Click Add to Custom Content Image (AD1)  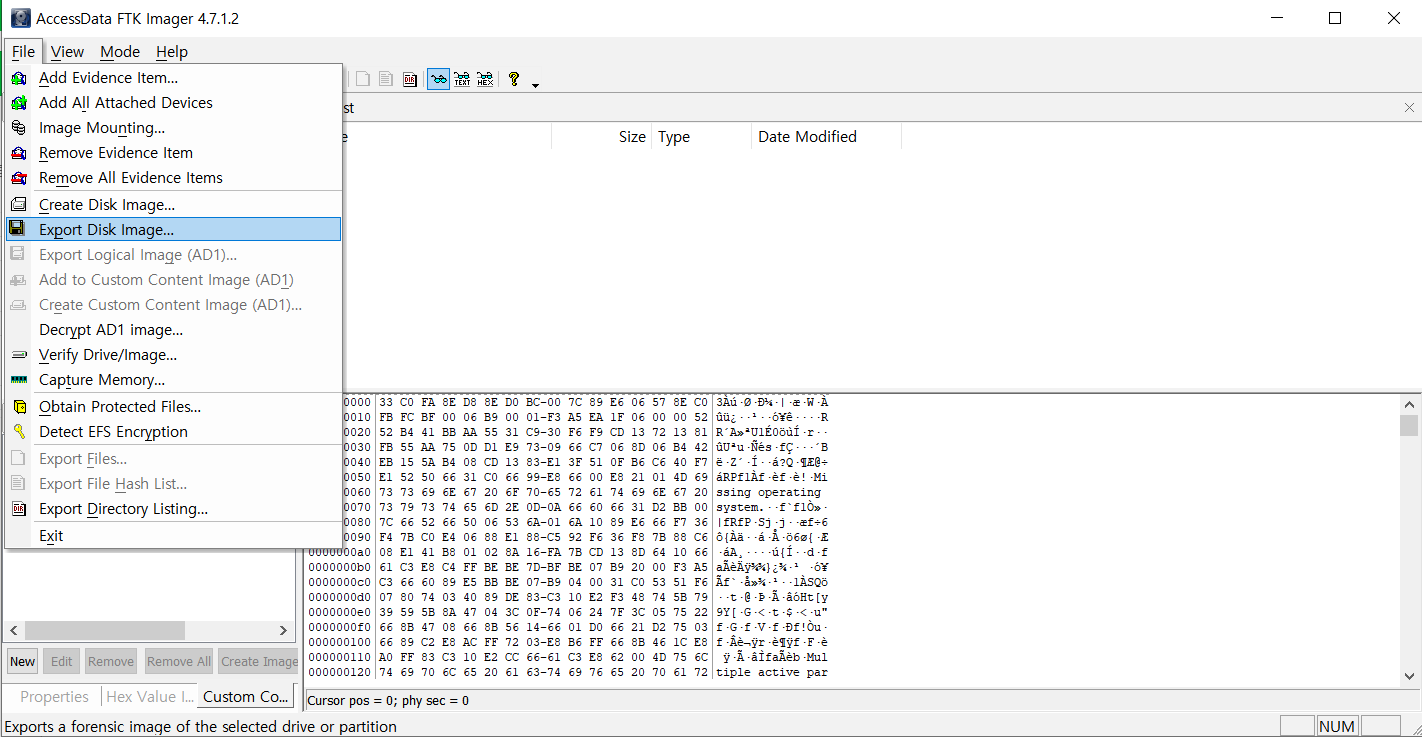click(x=174, y=279)
